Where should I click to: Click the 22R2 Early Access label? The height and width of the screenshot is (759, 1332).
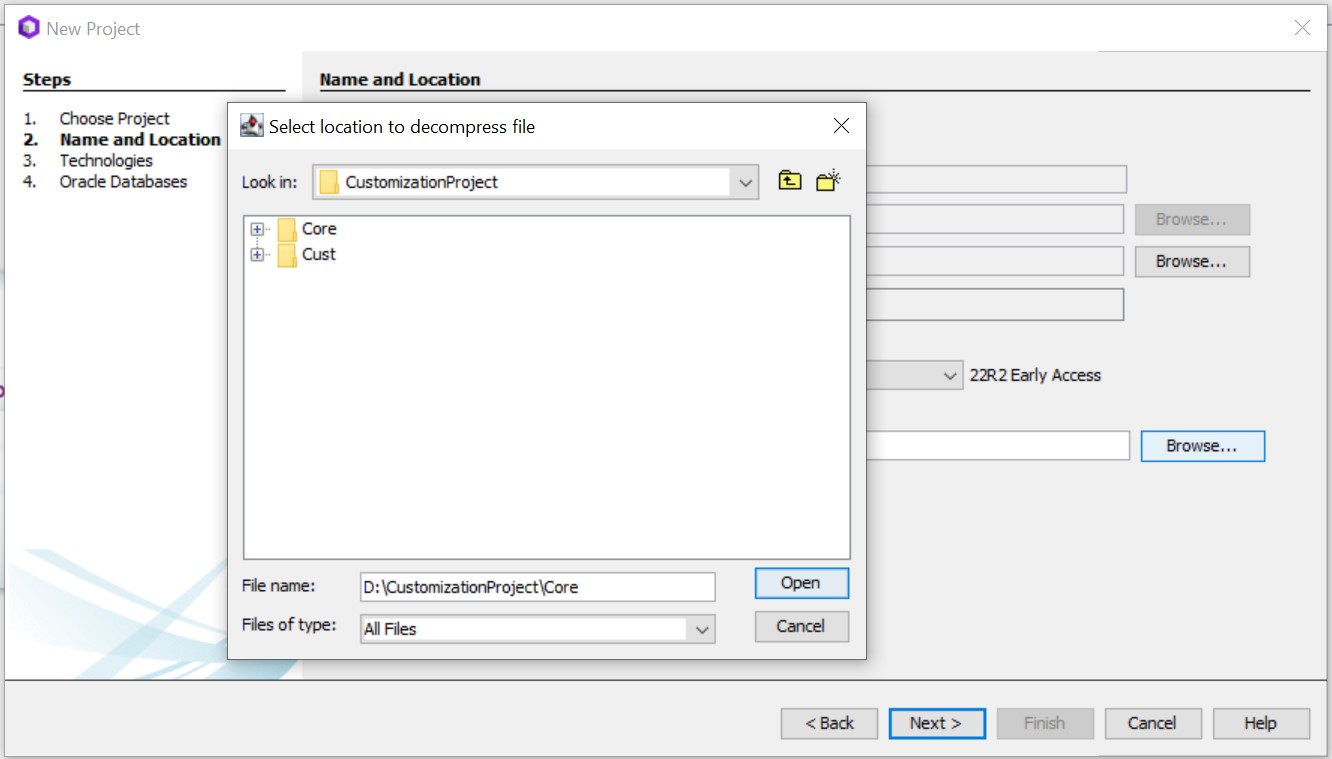click(x=1035, y=376)
